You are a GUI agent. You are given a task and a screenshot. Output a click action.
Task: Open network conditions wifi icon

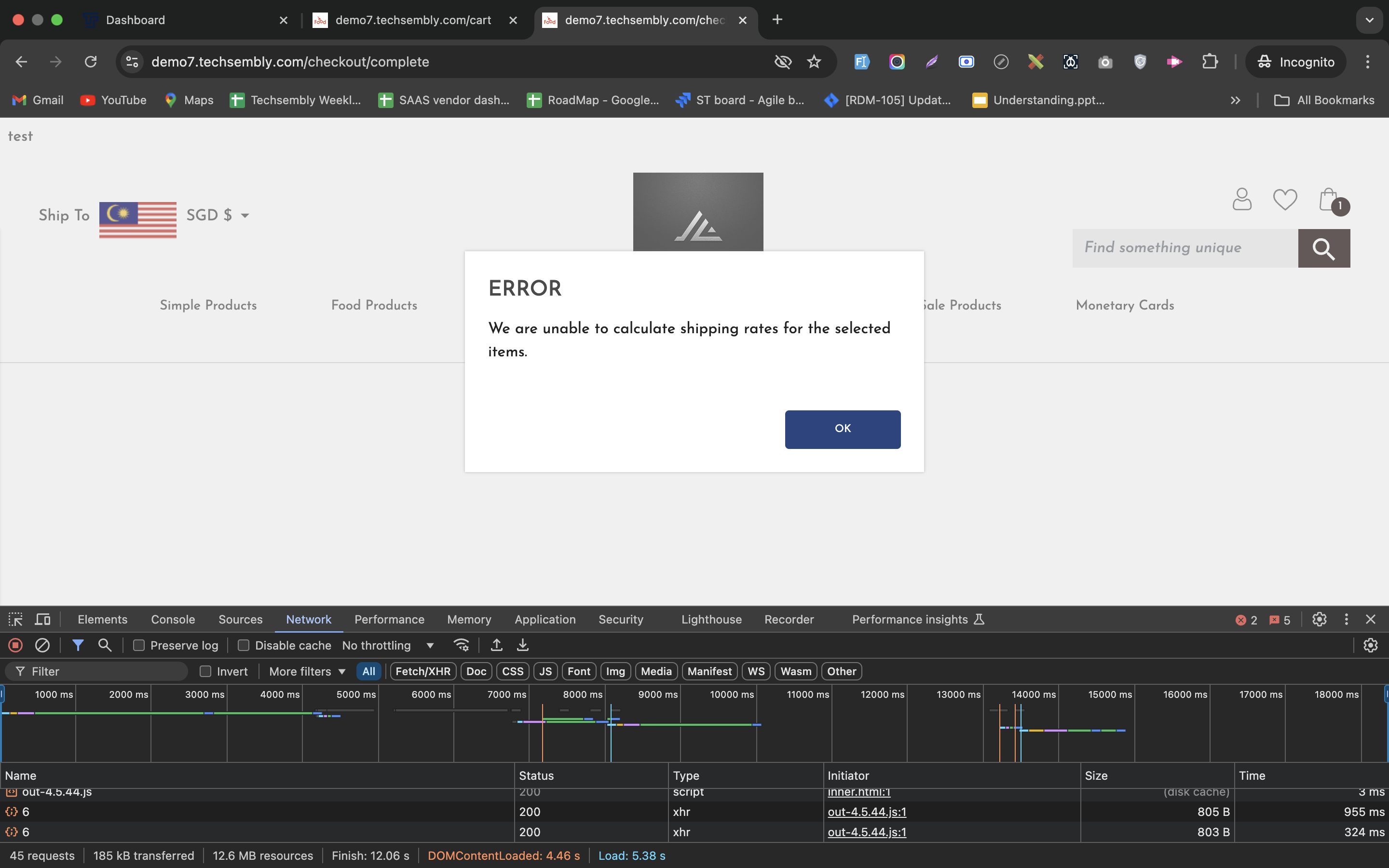click(462, 645)
